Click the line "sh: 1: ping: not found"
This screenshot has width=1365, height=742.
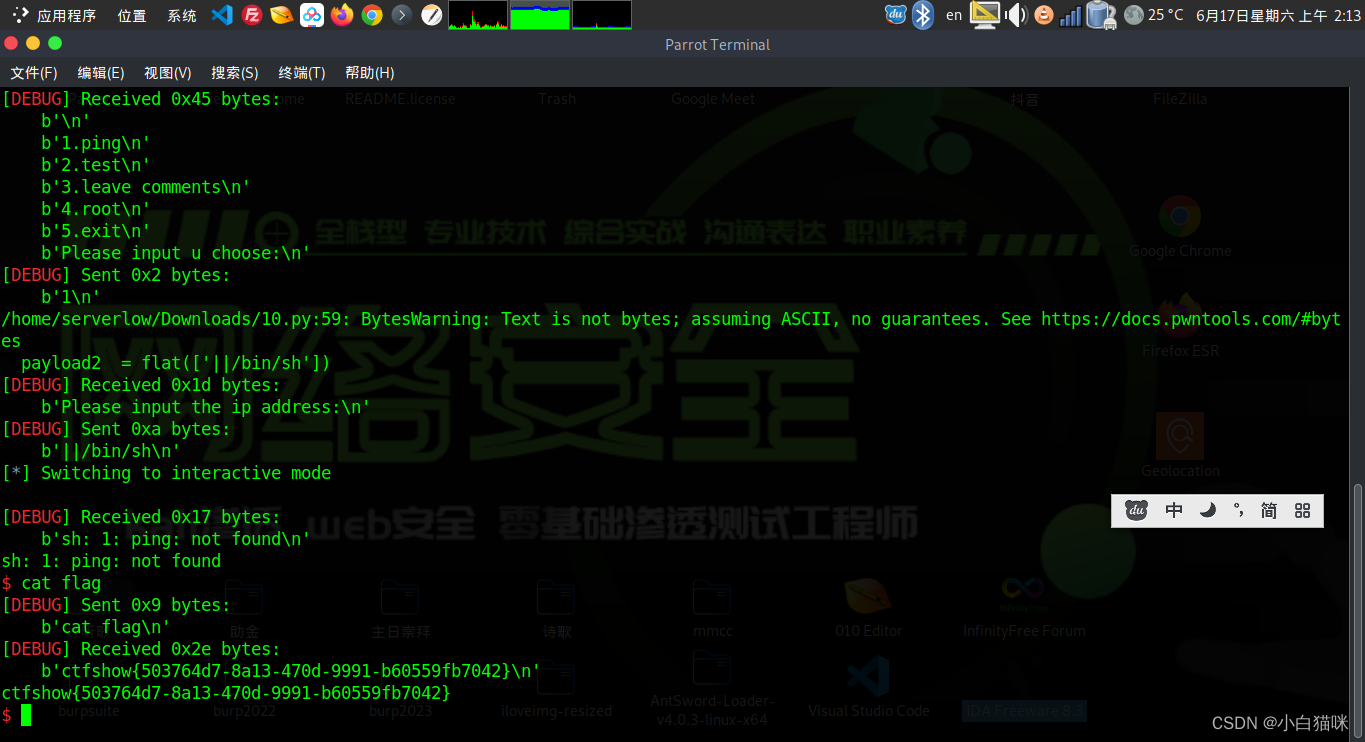click(111, 561)
